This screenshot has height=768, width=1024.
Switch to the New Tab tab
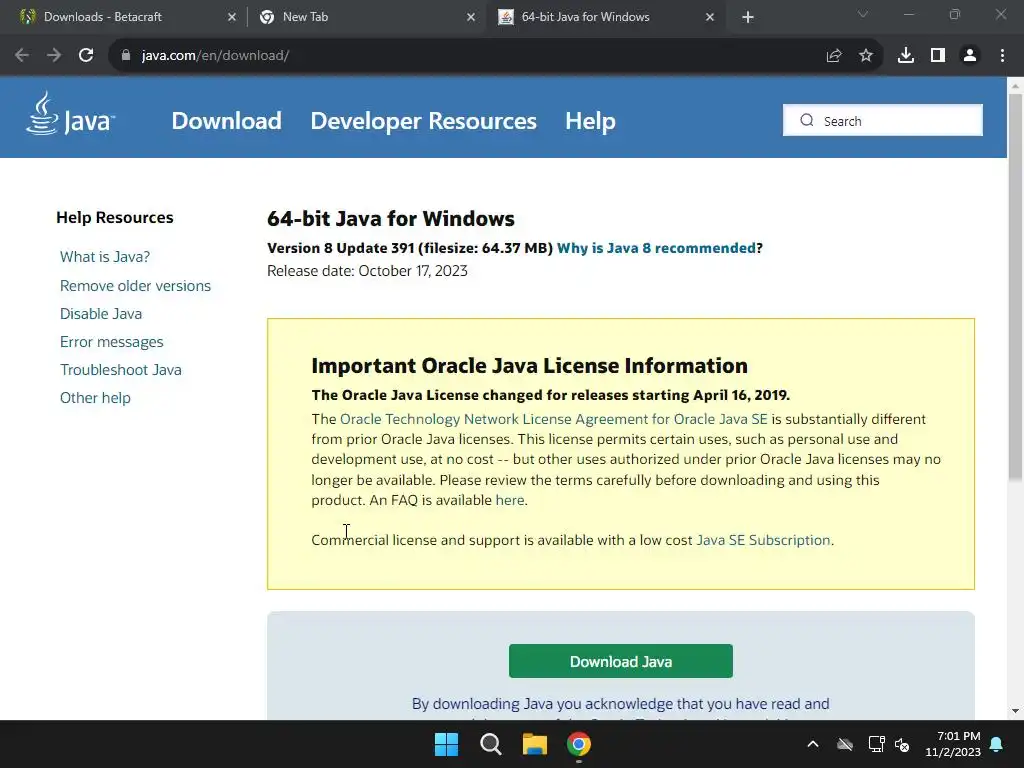(366, 17)
